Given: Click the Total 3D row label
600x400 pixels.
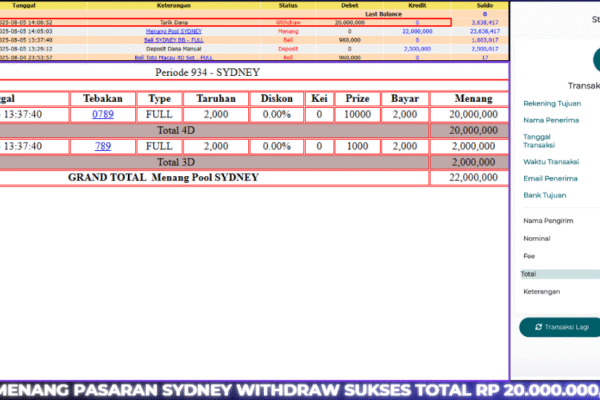Looking at the screenshot, I should (176, 162).
